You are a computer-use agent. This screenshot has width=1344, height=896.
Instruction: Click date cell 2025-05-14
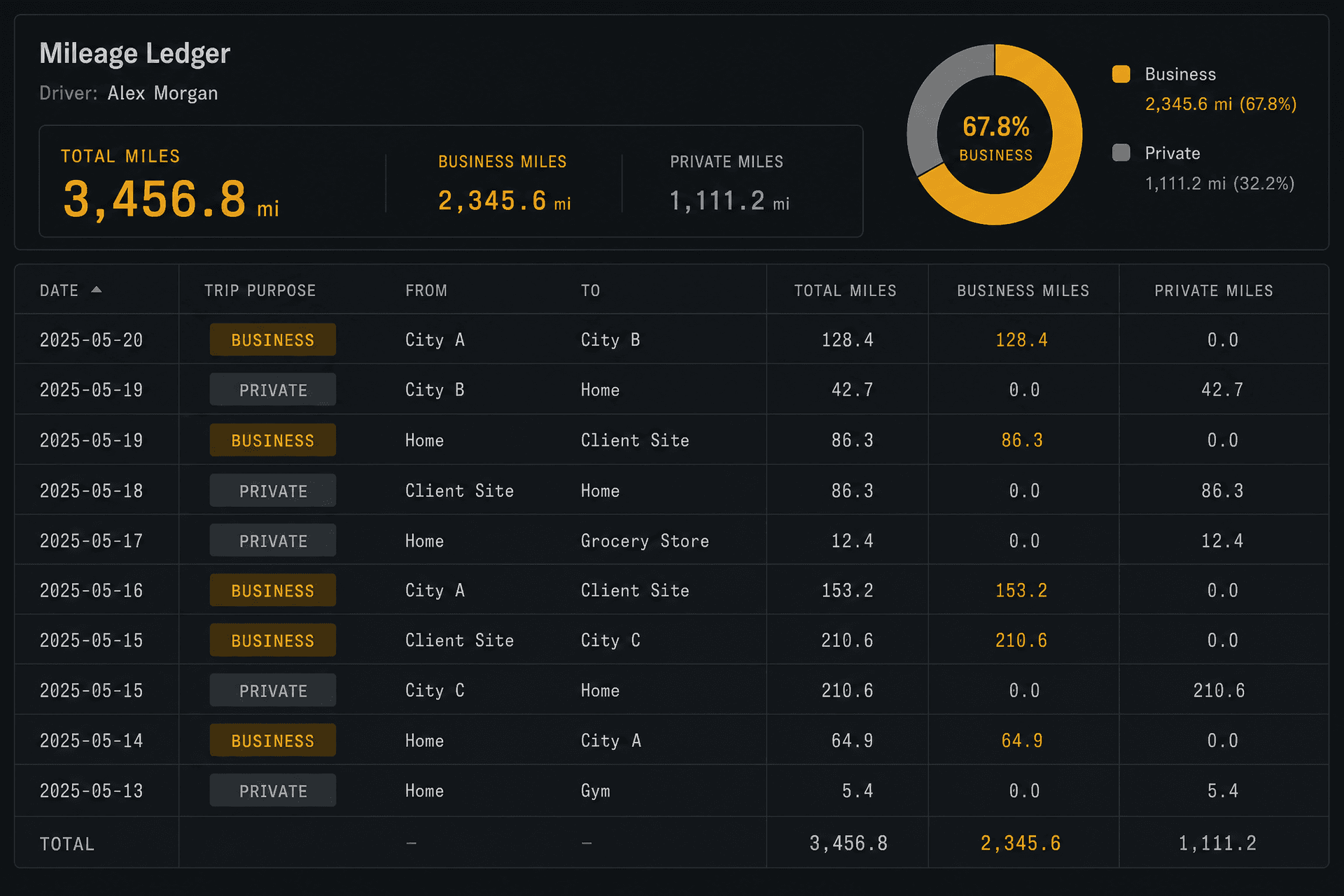pos(91,741)
